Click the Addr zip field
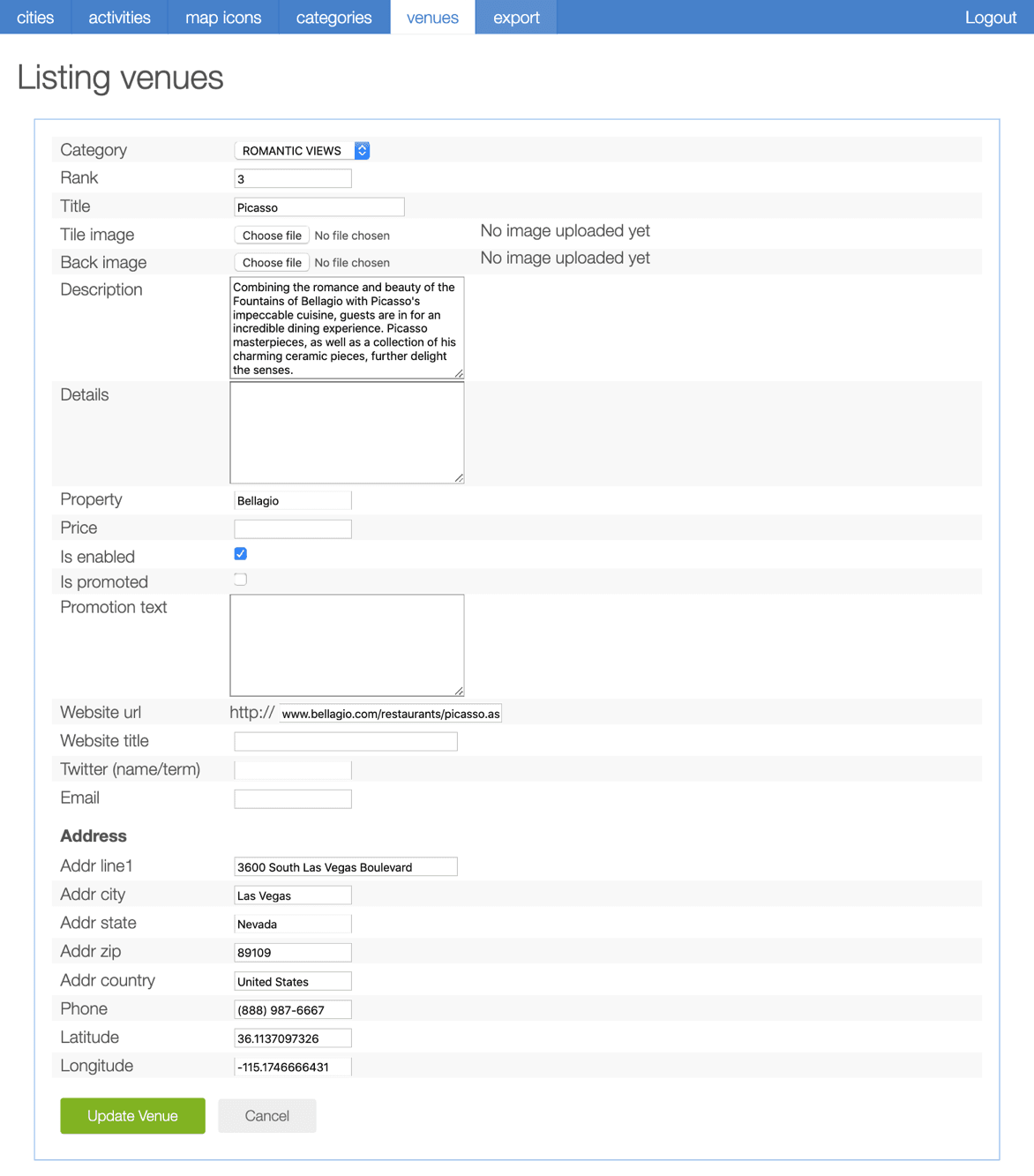 coord(293,953)
